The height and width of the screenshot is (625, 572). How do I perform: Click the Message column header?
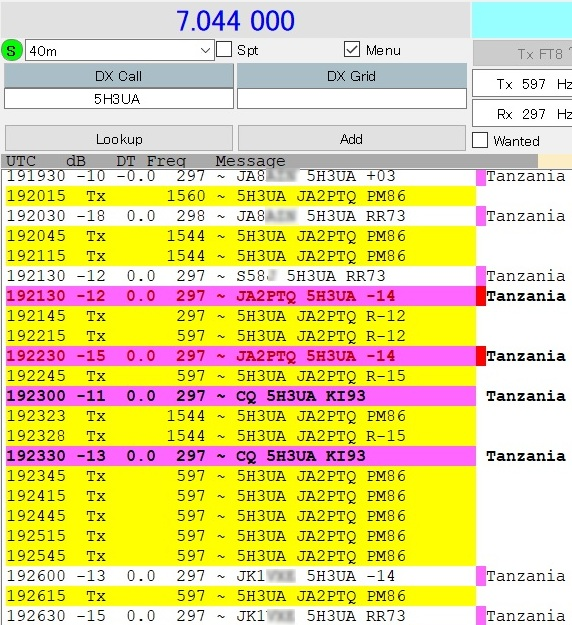pos(250,161)
